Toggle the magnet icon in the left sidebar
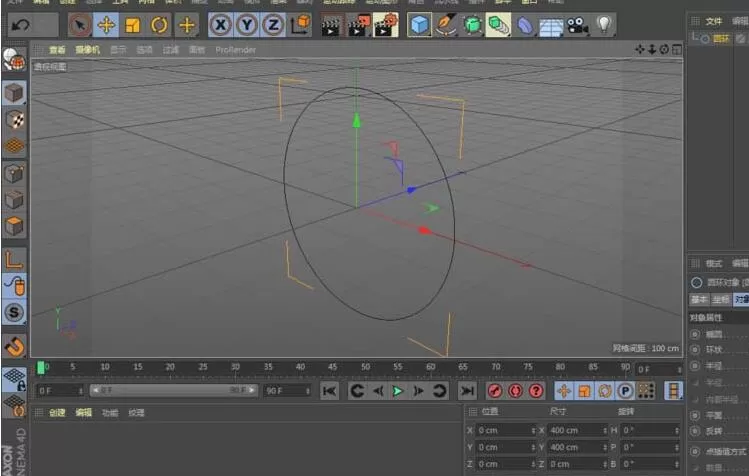The image size is (749, 476). [14, 346]
